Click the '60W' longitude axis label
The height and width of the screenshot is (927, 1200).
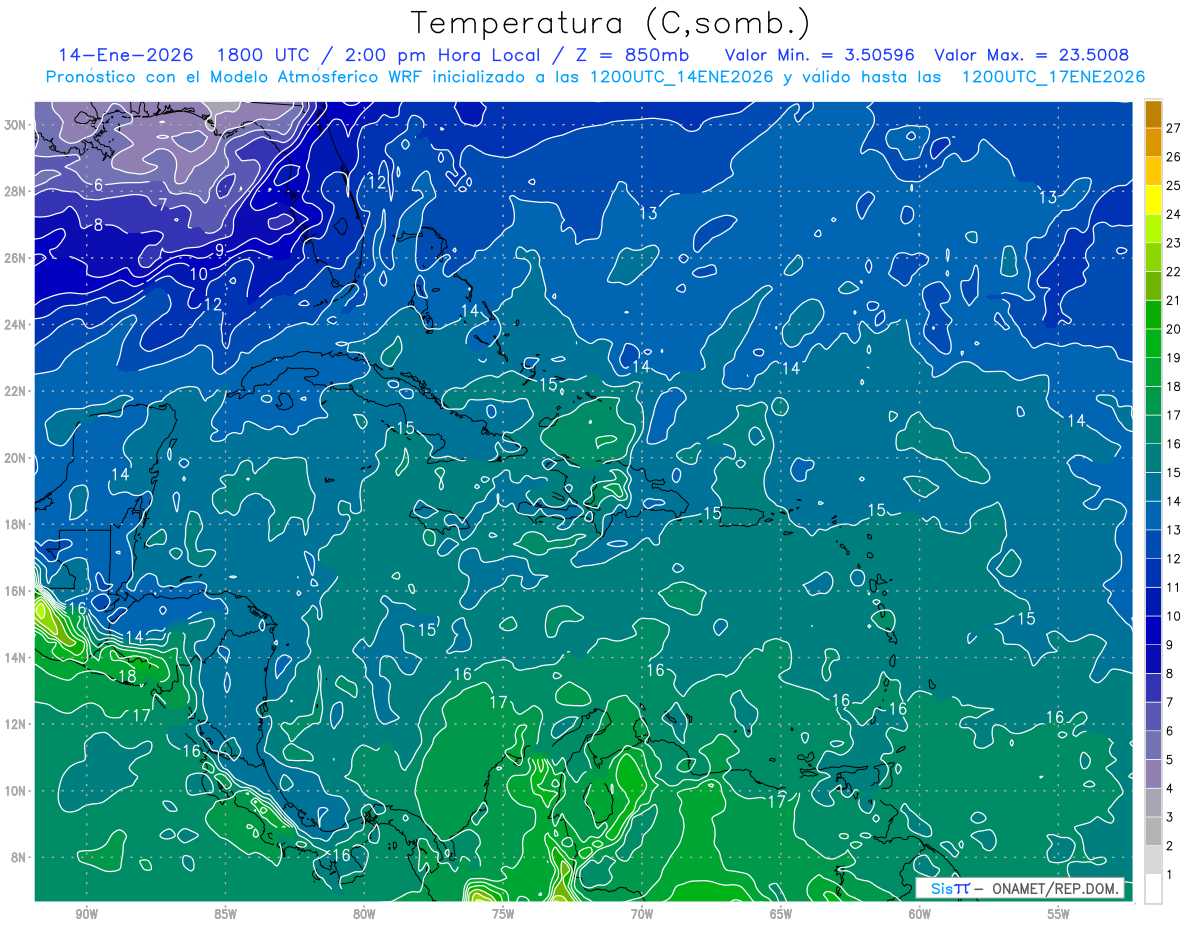pos(920,915)
